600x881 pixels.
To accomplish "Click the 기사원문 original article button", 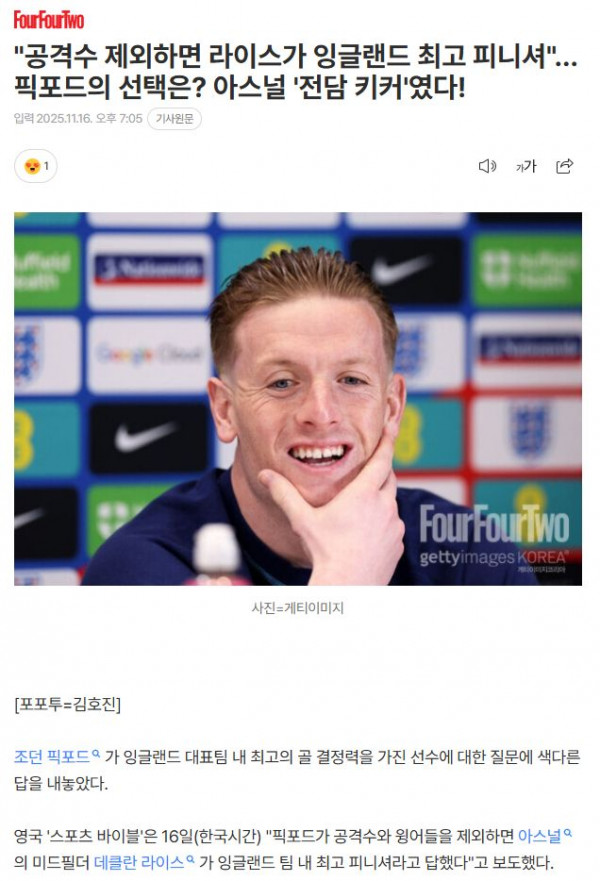I will tap(174, 119).
